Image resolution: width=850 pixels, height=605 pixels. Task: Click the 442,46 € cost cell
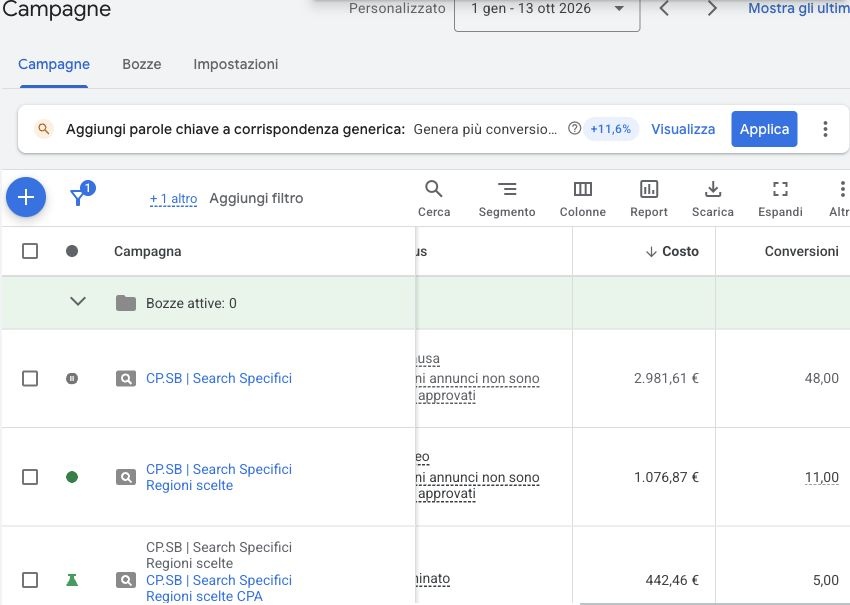point(672,580)
